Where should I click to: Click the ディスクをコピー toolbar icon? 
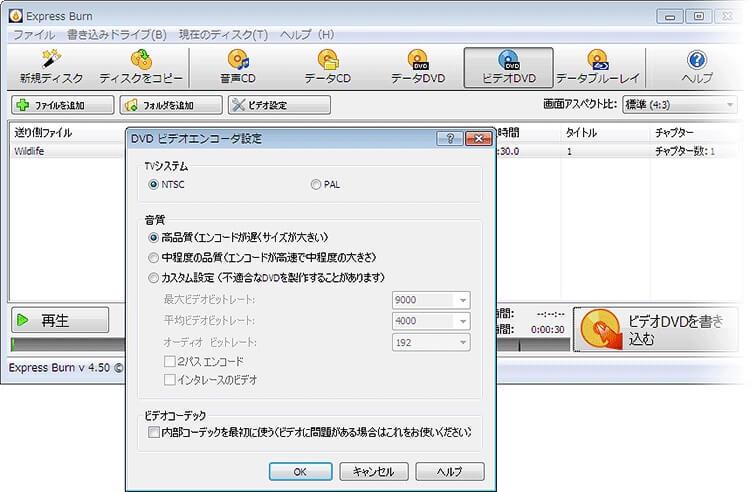pyautogui.click(x=141, y=67)
